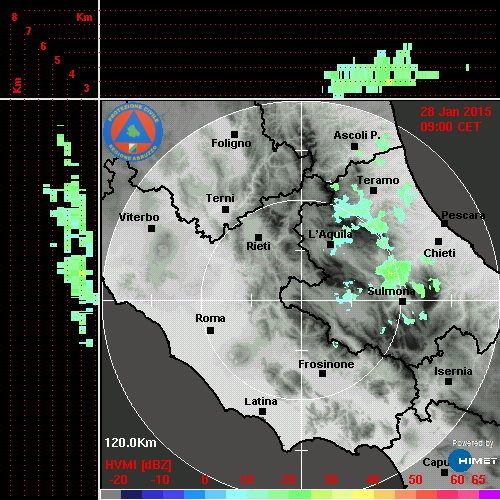Click the Teramo city marker square

373,190
